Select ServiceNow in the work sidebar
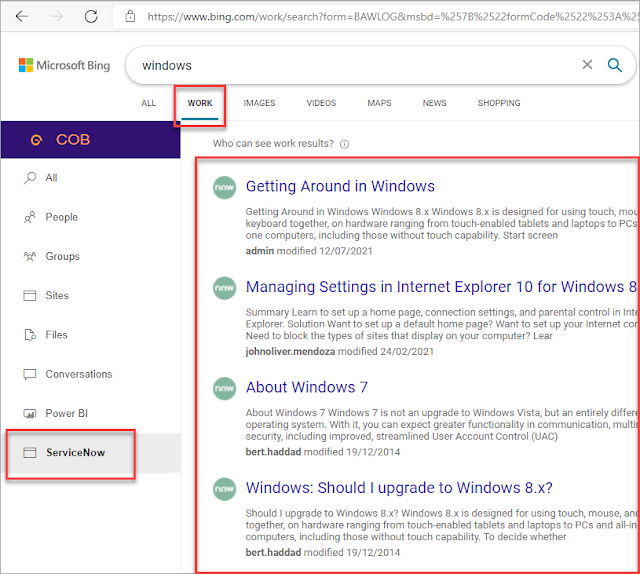The image size is (640, 574). tap(91, 453)
